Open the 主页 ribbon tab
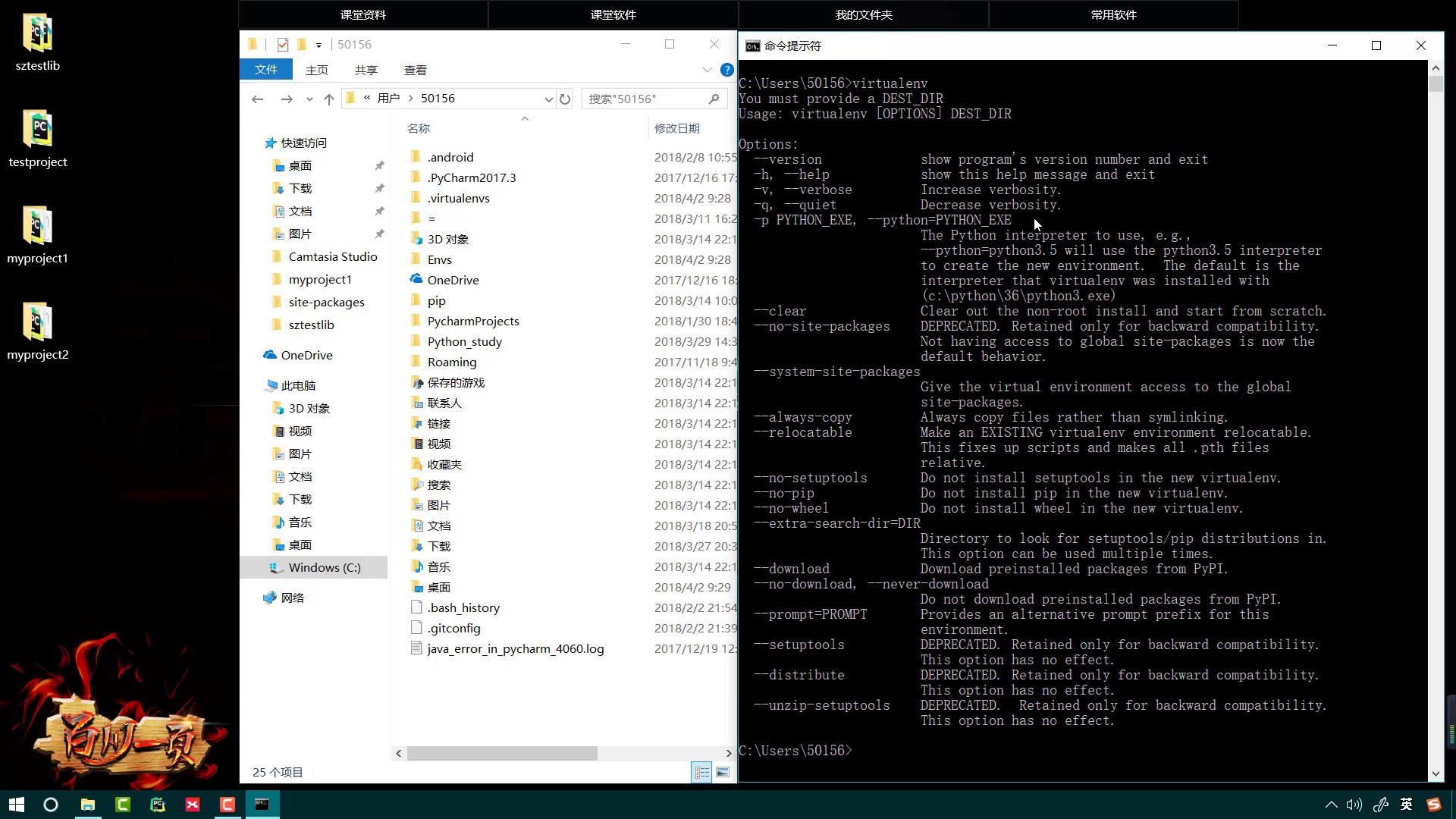Image resolution: width=1456 pixels, height=819 pixels. [x=317, y=70]
